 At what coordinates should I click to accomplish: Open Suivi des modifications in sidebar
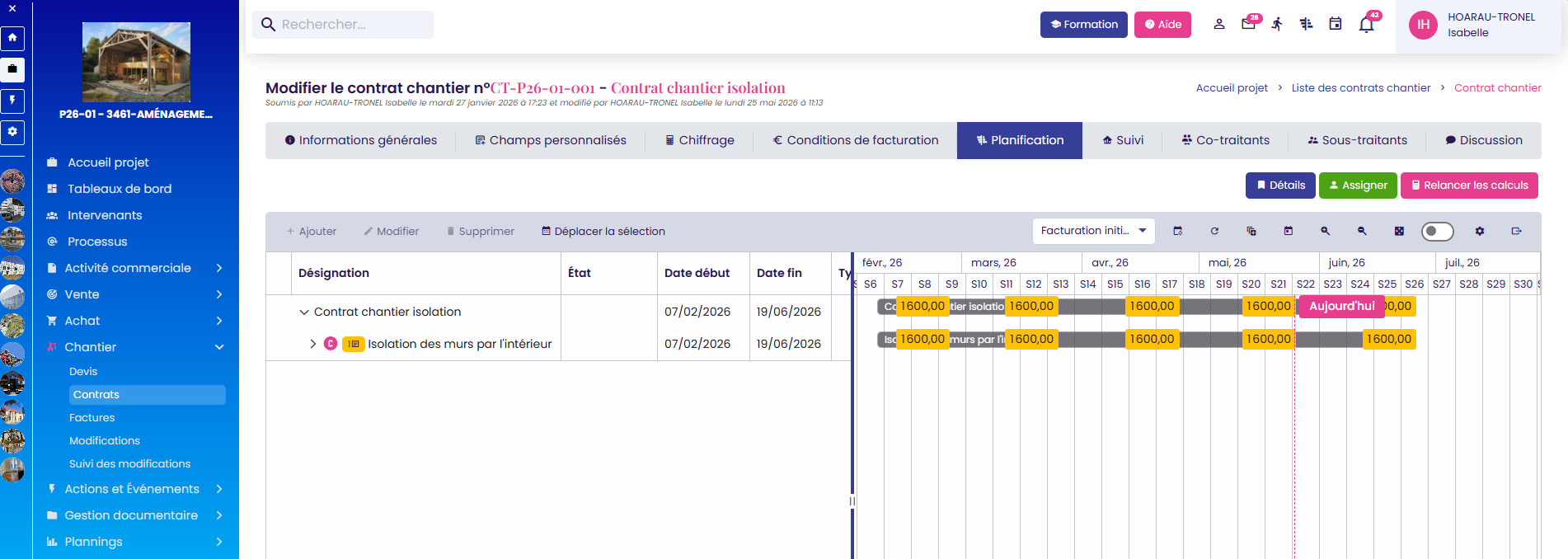click(129, 464)
